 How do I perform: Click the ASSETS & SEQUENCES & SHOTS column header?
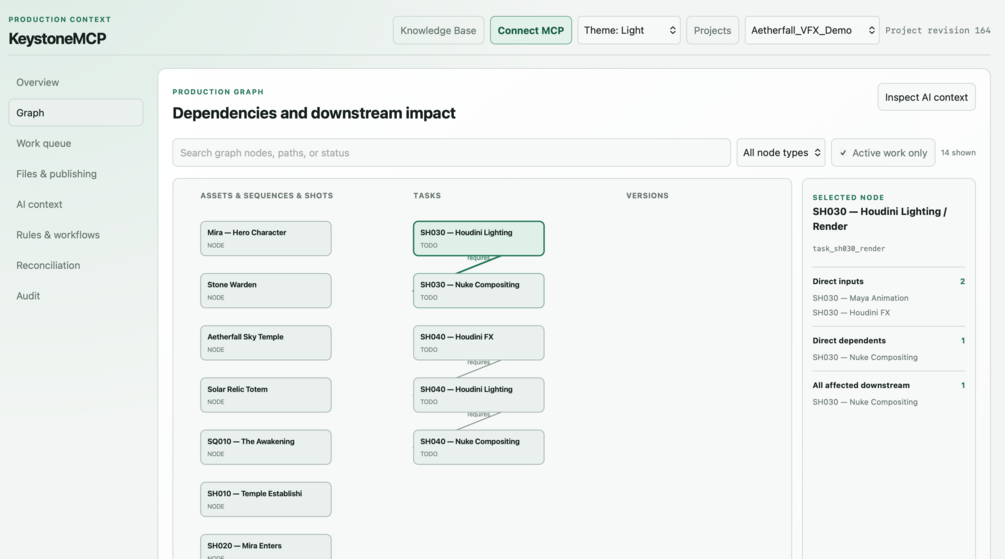click(267, 196)
